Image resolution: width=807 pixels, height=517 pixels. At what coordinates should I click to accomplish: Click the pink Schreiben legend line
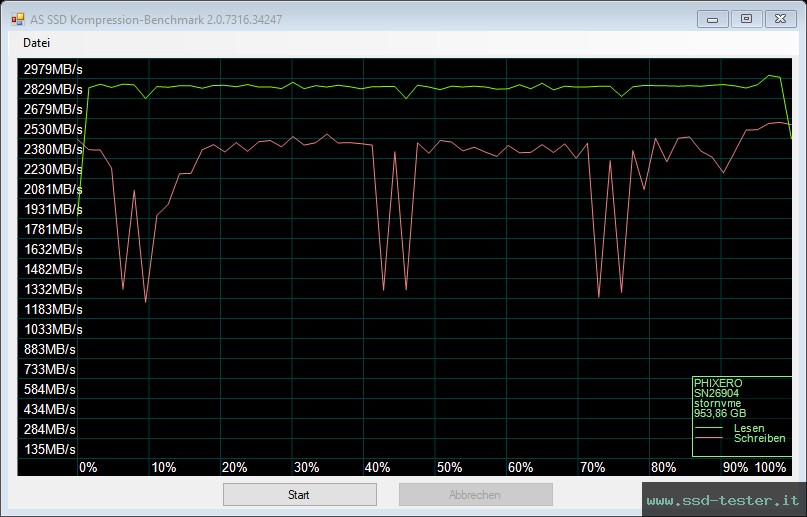(x=709, y=438)
